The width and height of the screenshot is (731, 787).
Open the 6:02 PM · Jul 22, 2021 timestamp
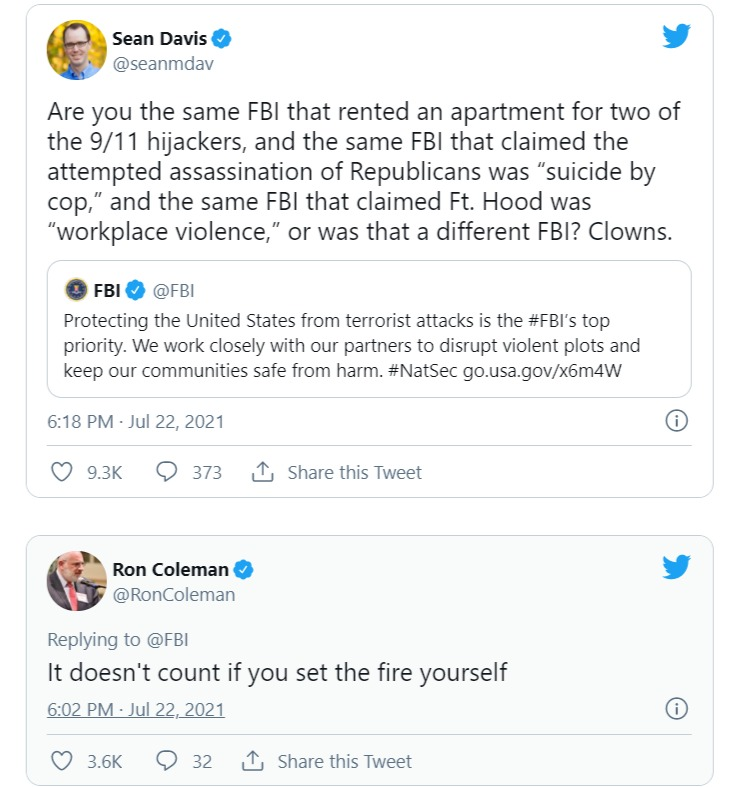[x=136, y=710]
